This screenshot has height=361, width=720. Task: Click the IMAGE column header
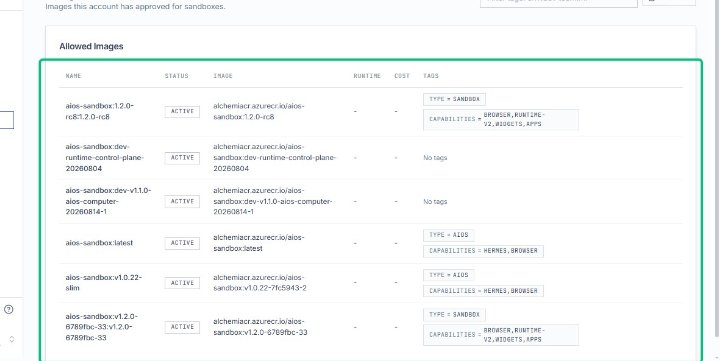(223, 76)
